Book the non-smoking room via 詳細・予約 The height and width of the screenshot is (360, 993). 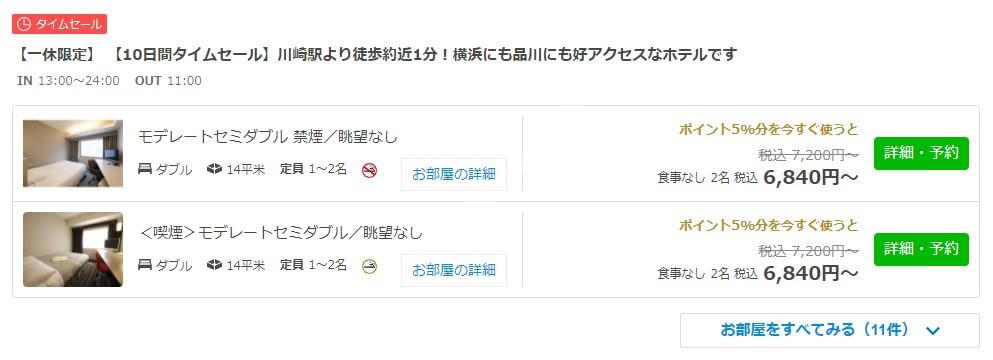[x=921, y=153]
